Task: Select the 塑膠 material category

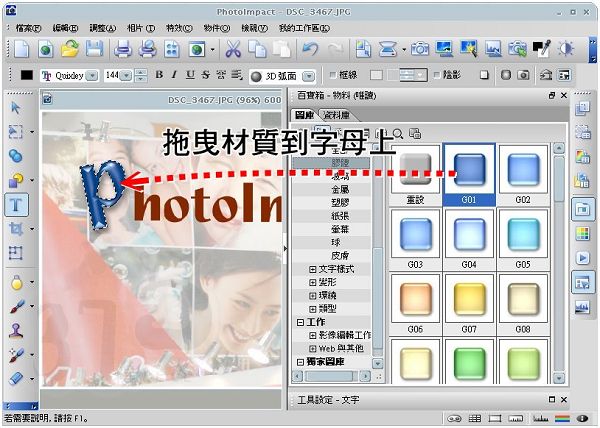Action: point(340,203)
